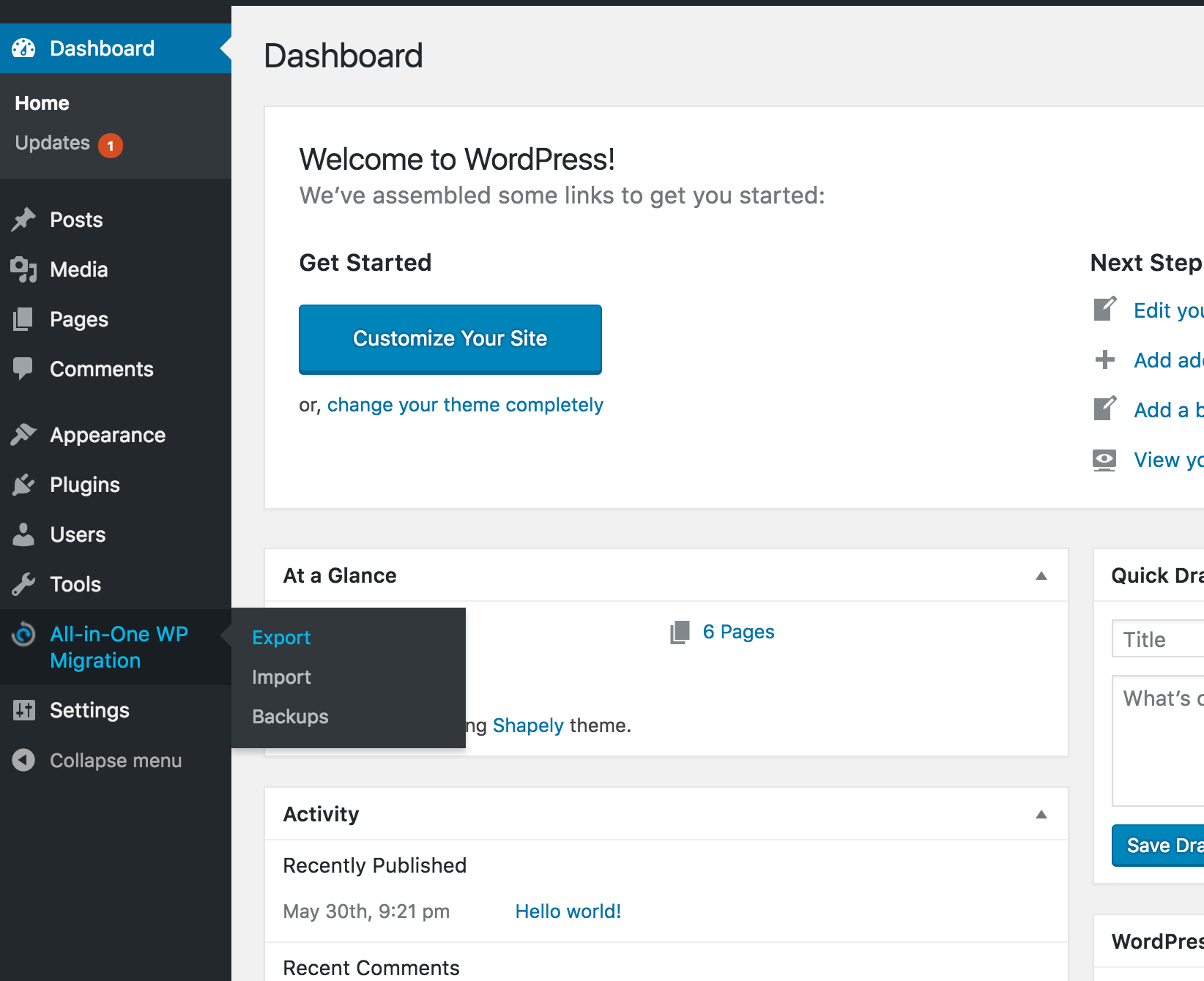
Task: Click Welcome to WordPress! heading
Action: click(x=457, y=160)
